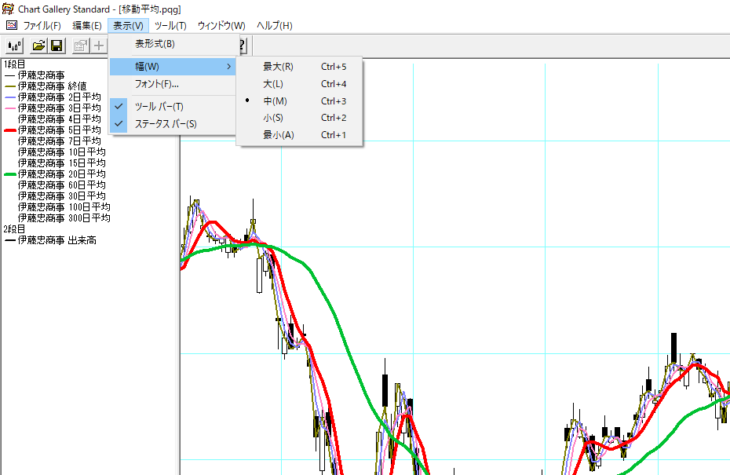
Task: Uncheck the ステータス バー(S) menu option
Action: 165,124
